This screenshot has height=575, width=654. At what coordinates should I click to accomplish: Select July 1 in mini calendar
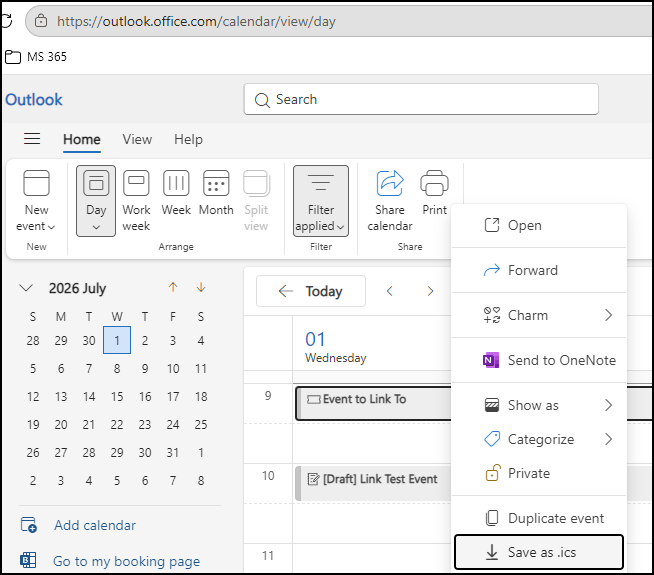(117, 340)
